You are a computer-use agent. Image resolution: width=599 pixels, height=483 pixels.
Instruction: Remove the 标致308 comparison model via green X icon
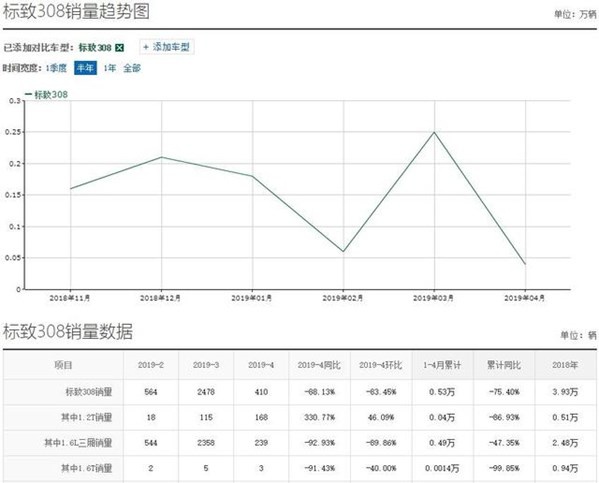[120, 48]
